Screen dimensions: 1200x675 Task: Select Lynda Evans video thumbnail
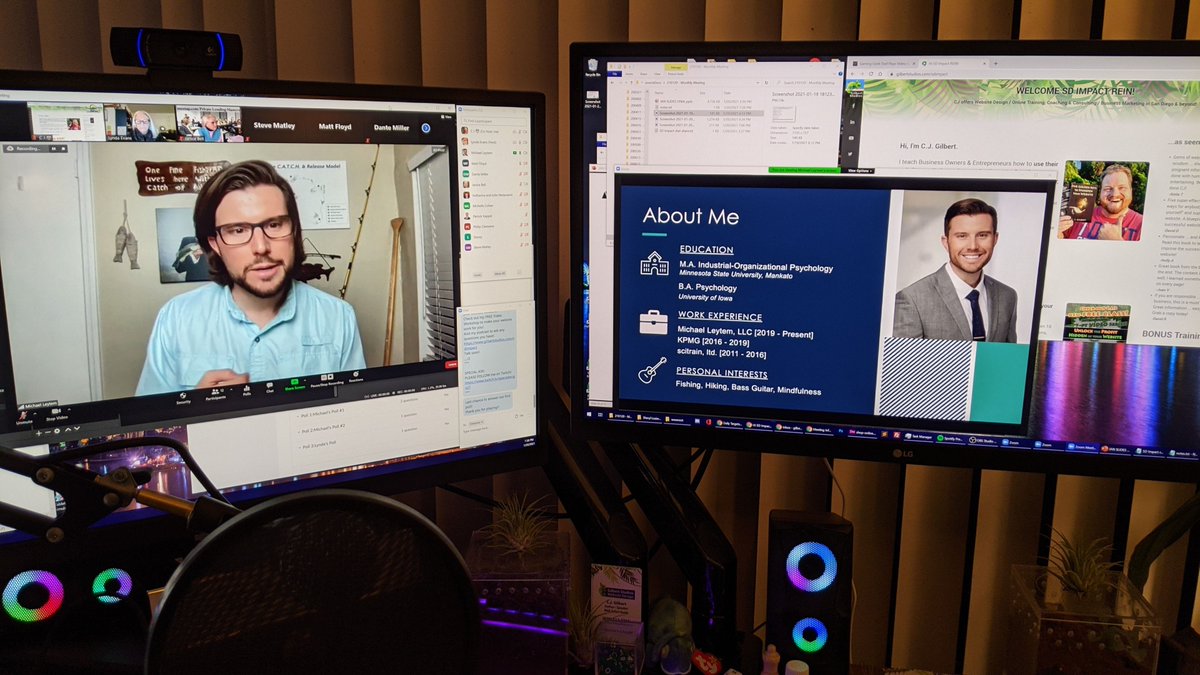pos(141,122)
